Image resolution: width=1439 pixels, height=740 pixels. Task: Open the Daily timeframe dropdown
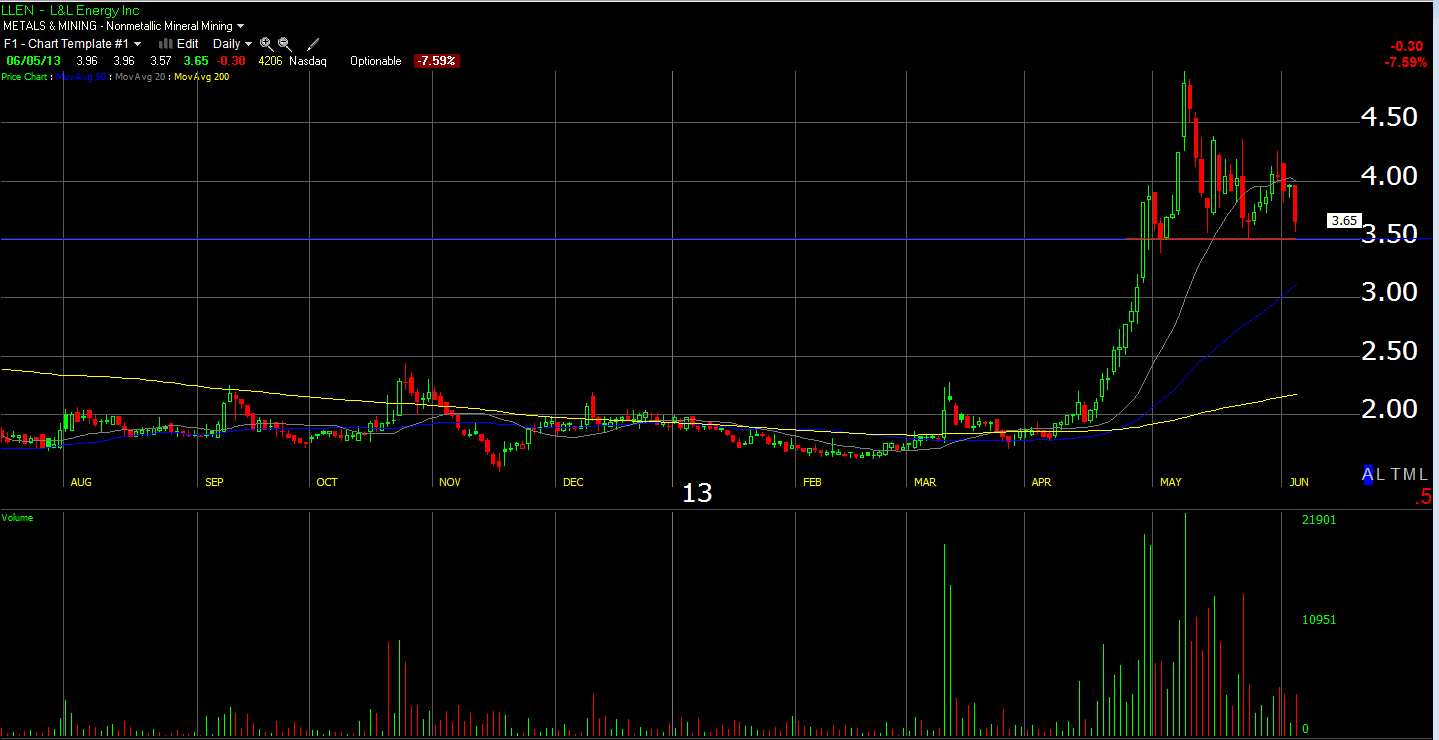(232, 44)
